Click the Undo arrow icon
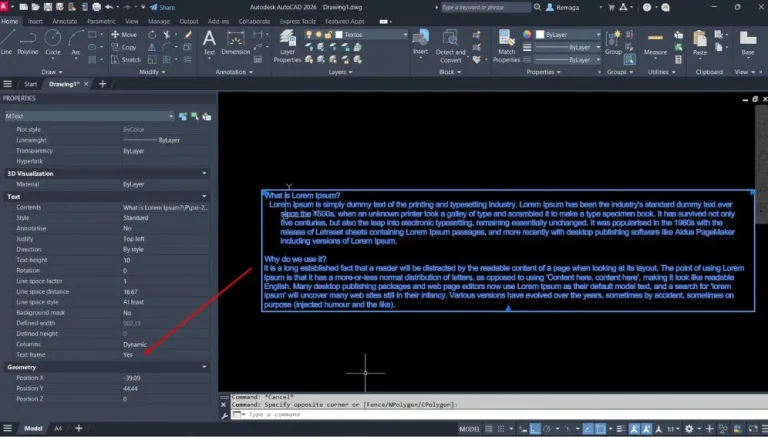The image size is (768, 437). [109, 7]
